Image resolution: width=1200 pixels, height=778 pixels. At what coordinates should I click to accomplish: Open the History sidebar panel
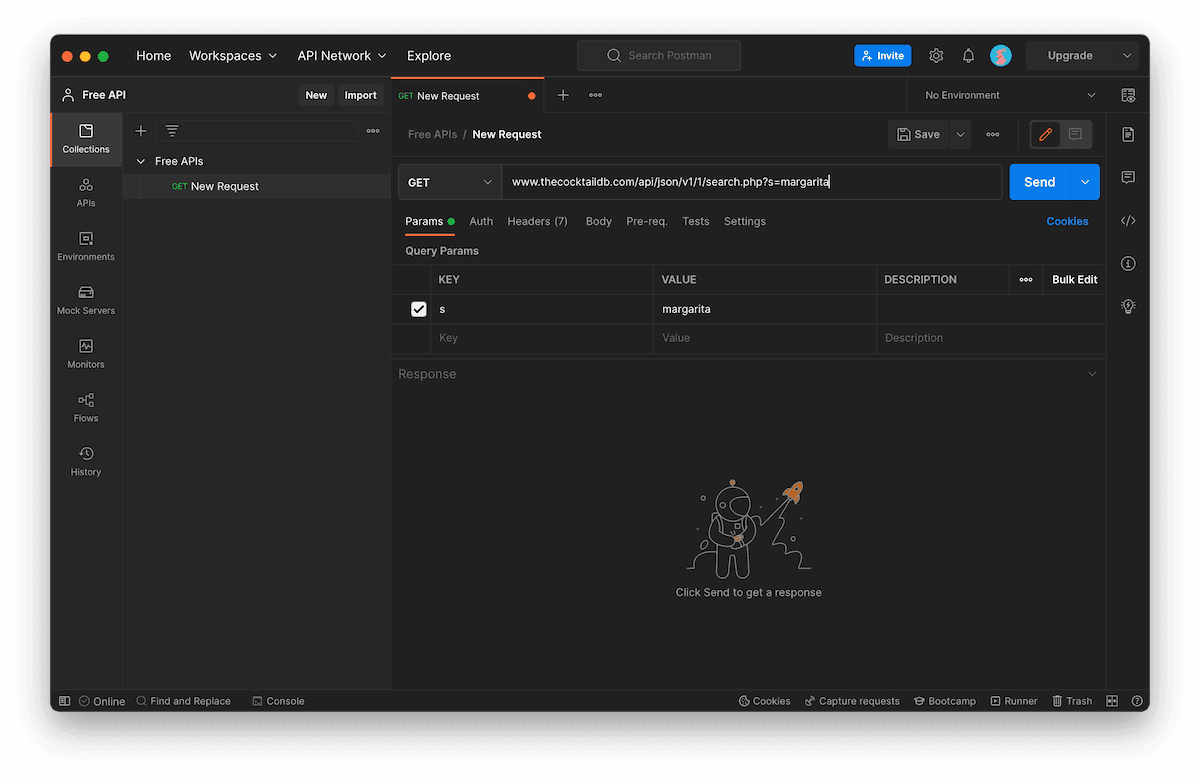coord(86,462)
